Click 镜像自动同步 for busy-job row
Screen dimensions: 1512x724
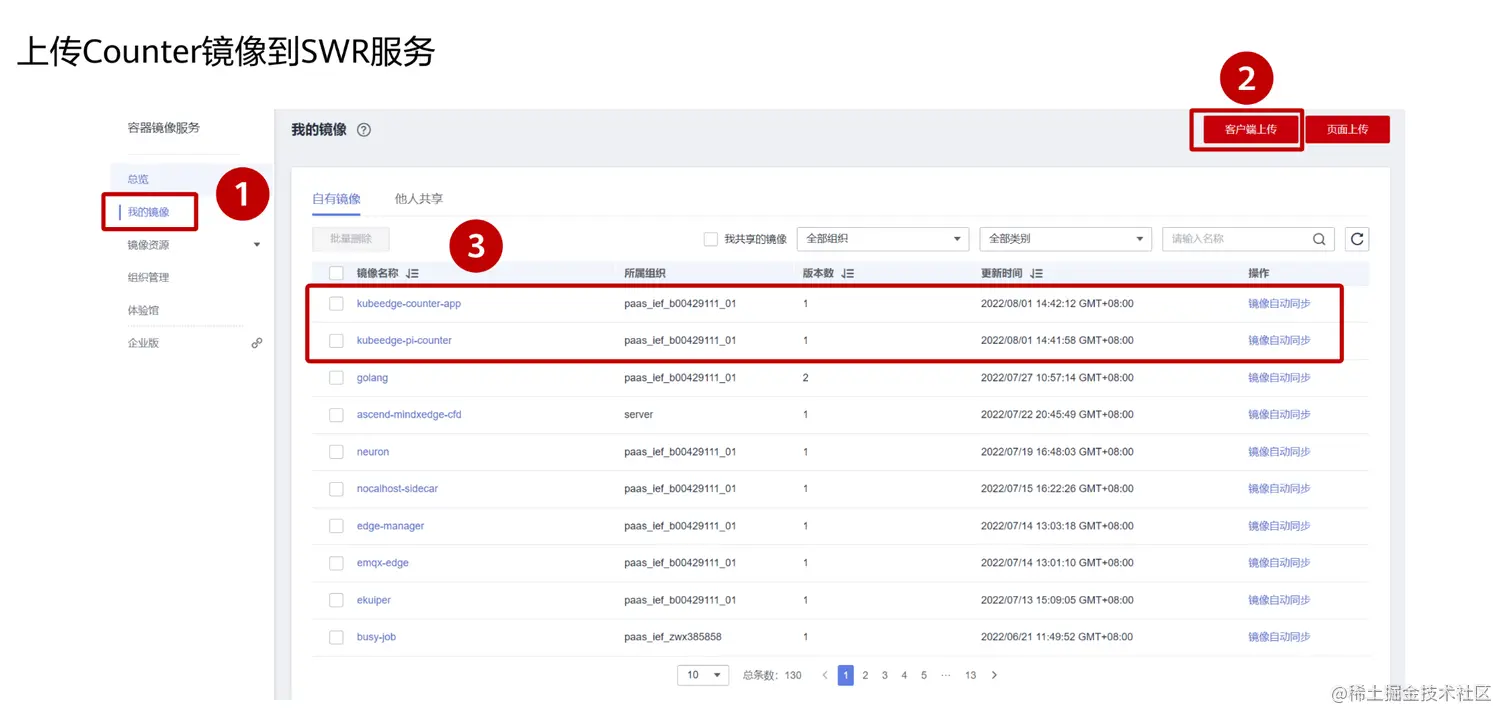(1279, 637)
